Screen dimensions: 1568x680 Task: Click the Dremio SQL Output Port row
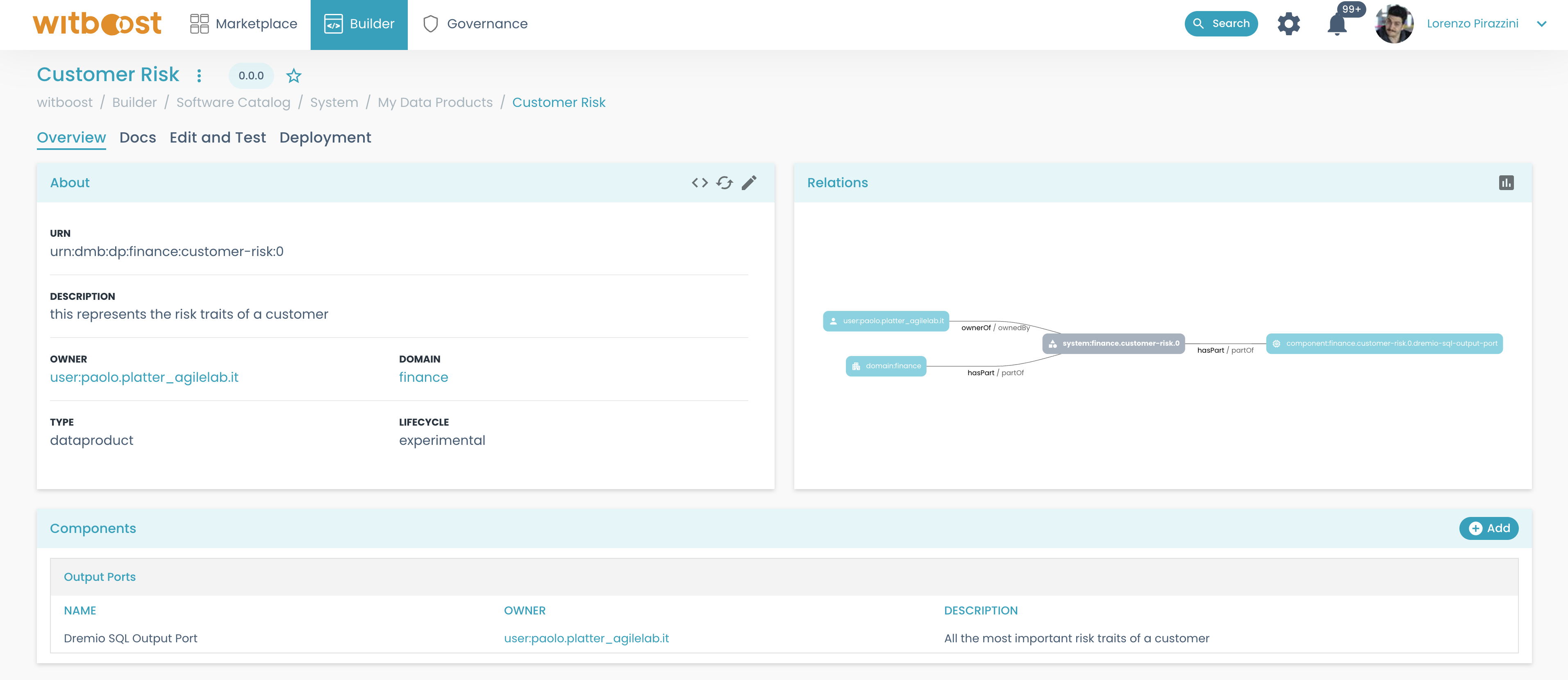click(x=785, y=638)
